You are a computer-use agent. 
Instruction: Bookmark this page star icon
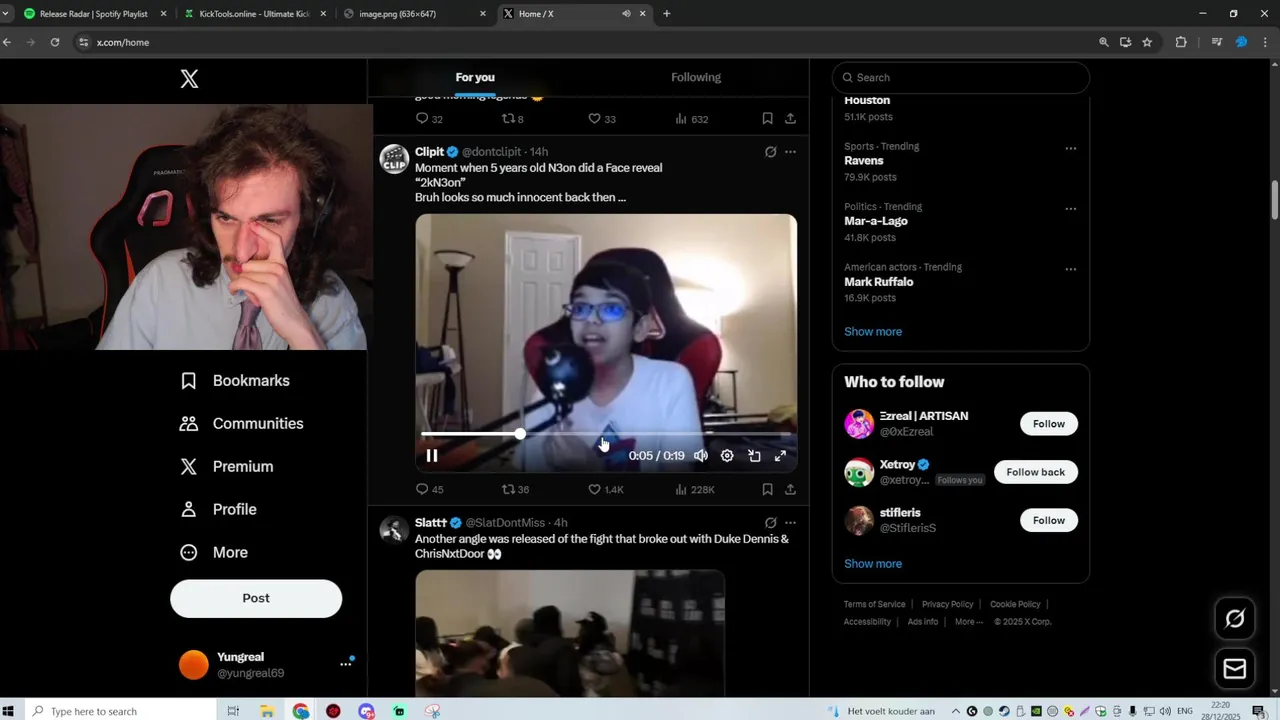(x=1147, y=42)
